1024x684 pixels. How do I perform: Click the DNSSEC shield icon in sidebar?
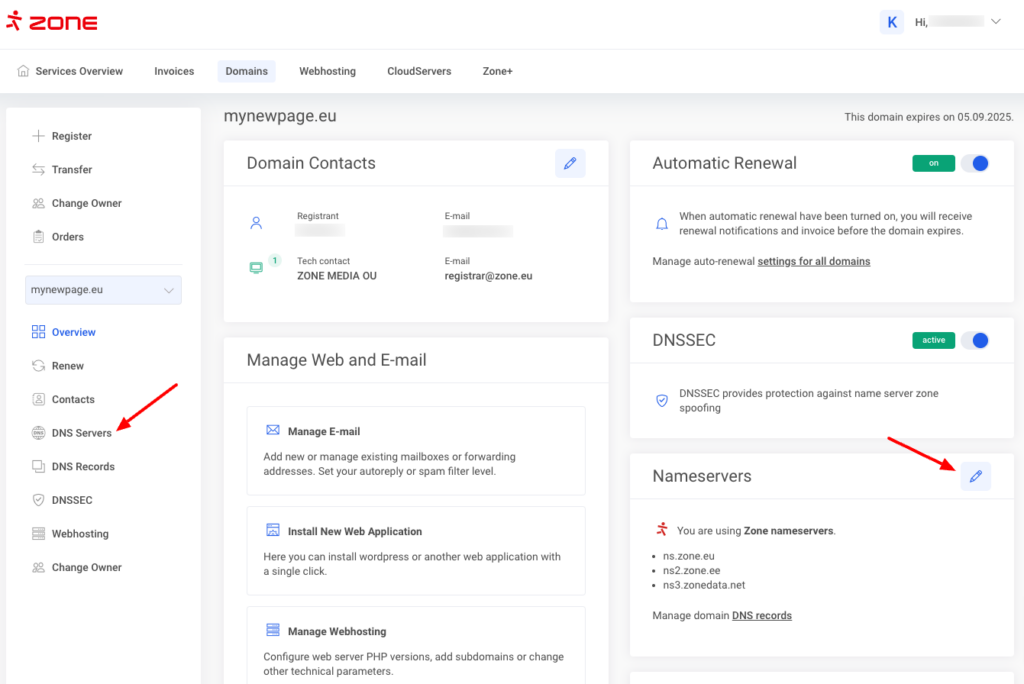(x=38, y=500)
